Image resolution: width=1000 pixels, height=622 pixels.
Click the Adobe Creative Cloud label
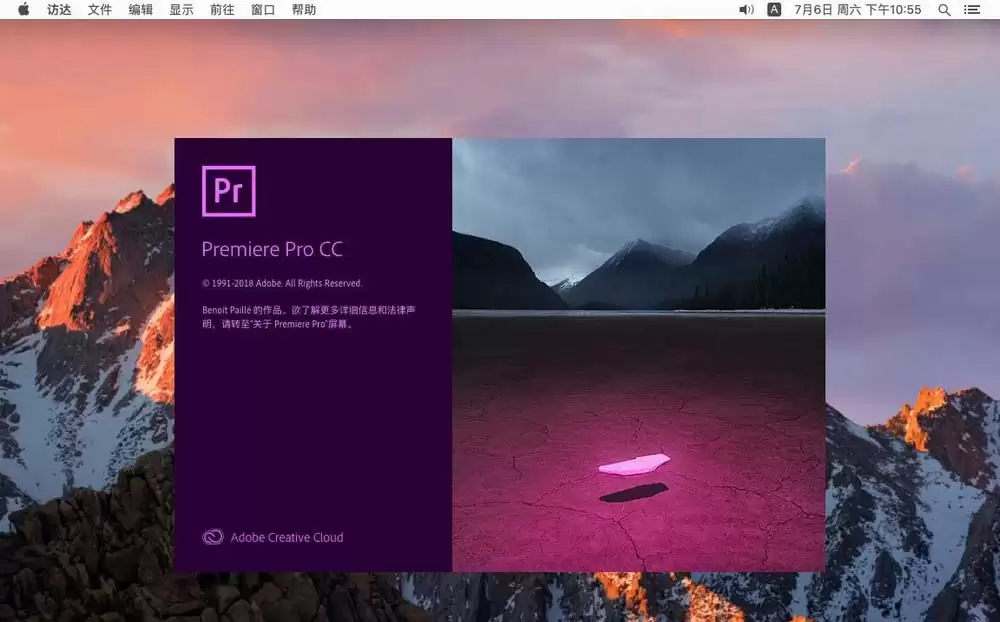coord(287,538)
